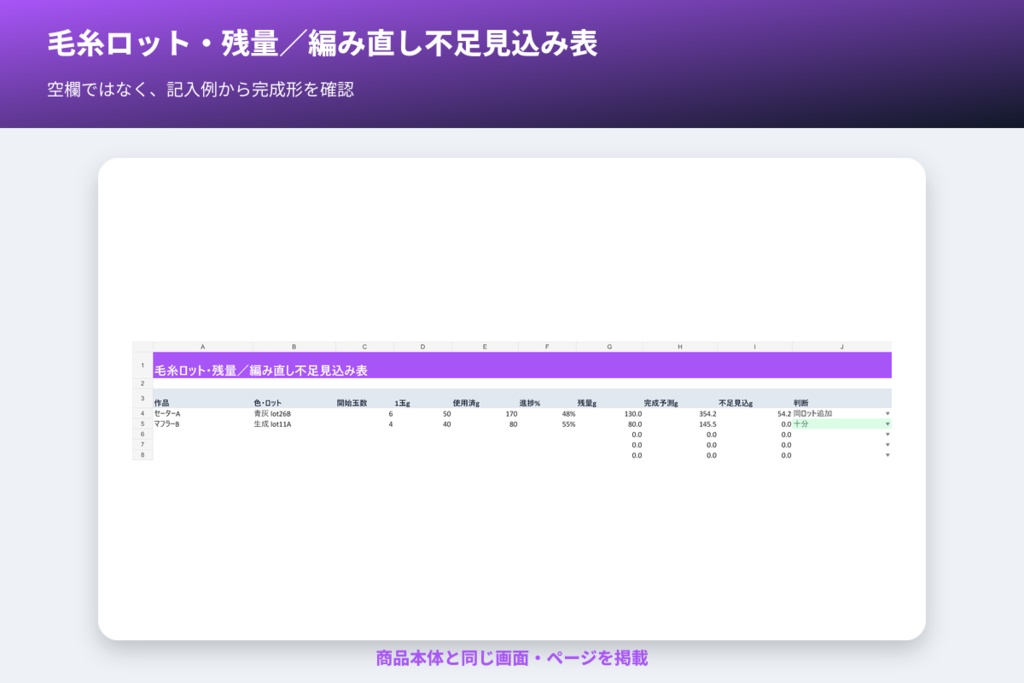
Task: Select row 3 header number
Action: pos(142,398)
